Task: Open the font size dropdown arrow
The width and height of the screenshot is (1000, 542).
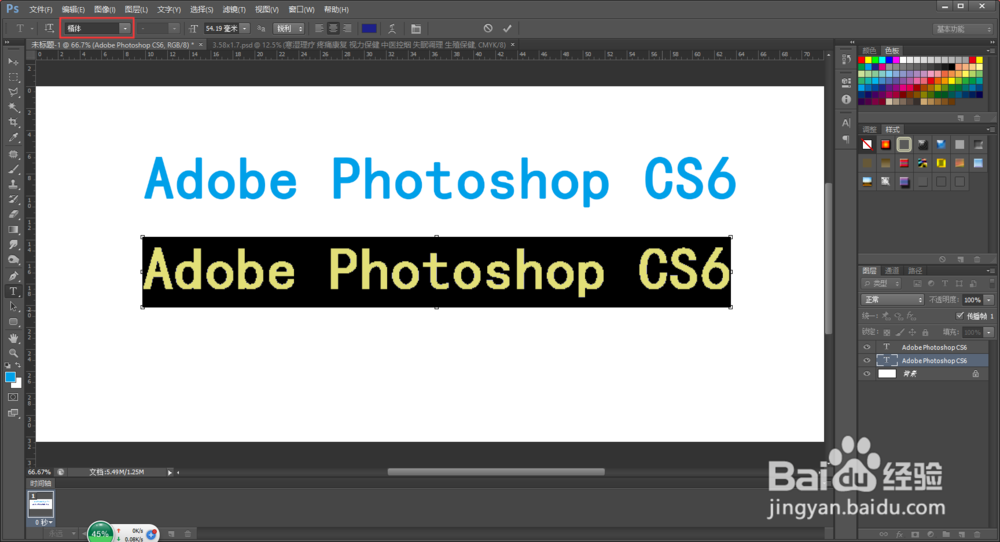Action: pyautogui.click(x=245, y=28)
